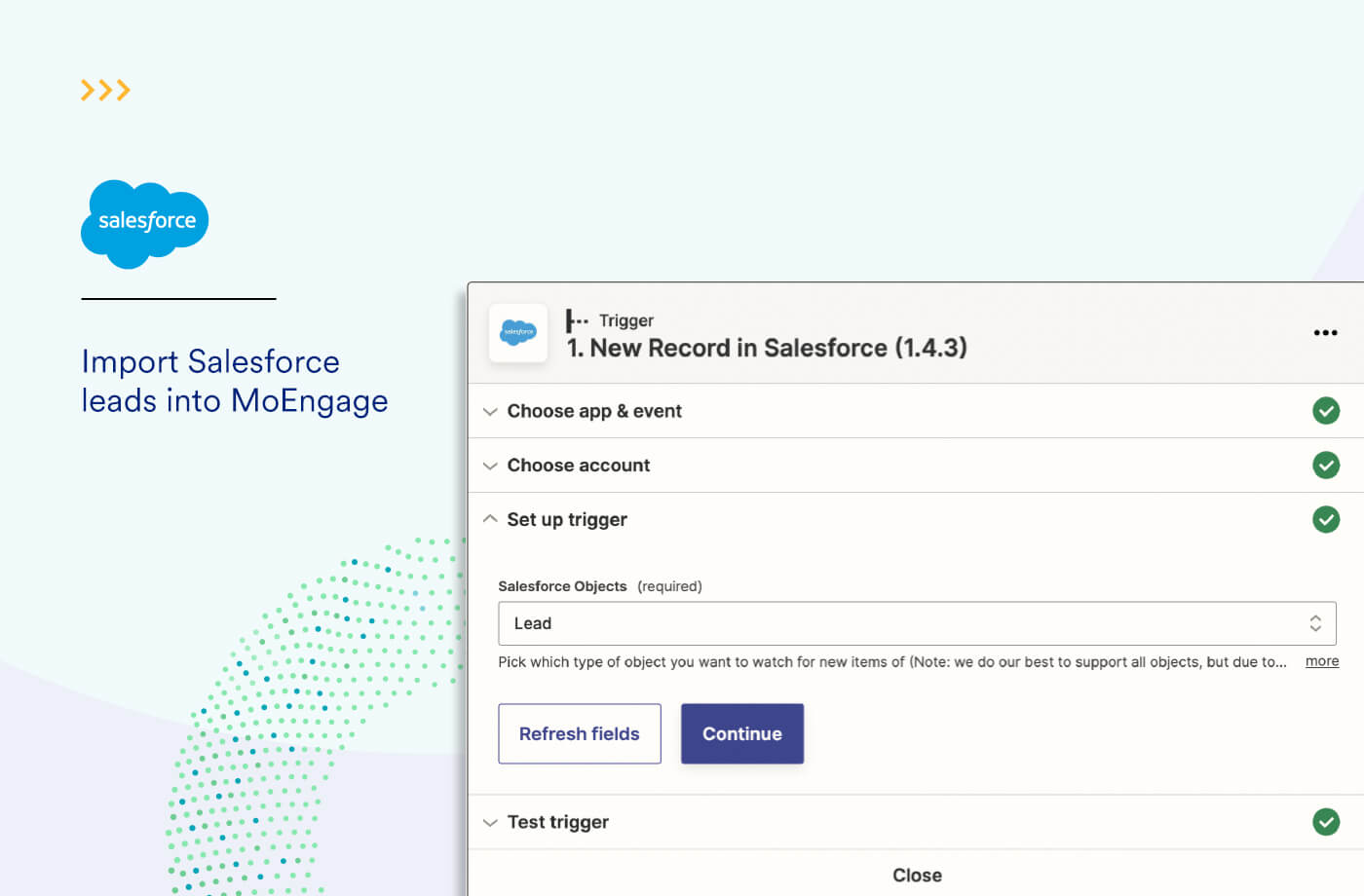Image resolution: width=1364 pixels, height=896 pixels.
Task: Click 'Import Salesforce leads into MoEngage' heading
Action: coord(235,382)
